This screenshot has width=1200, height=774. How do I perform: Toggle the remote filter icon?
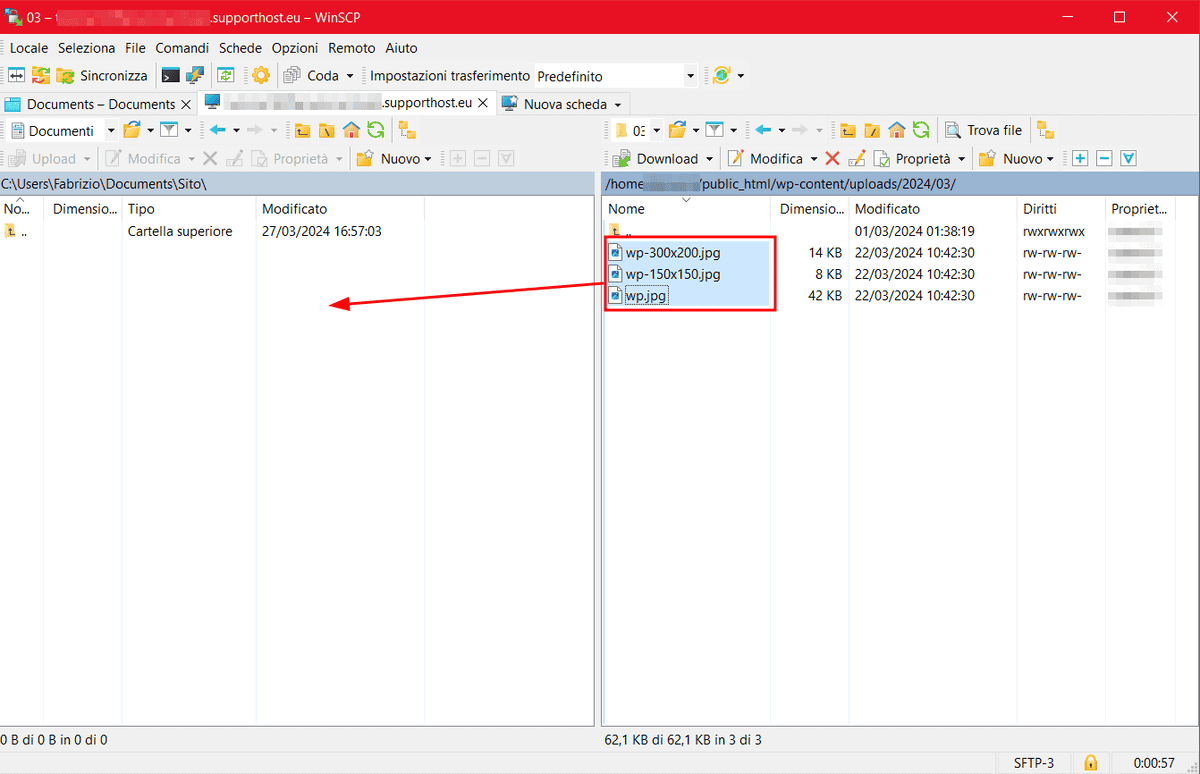[713, 130]
